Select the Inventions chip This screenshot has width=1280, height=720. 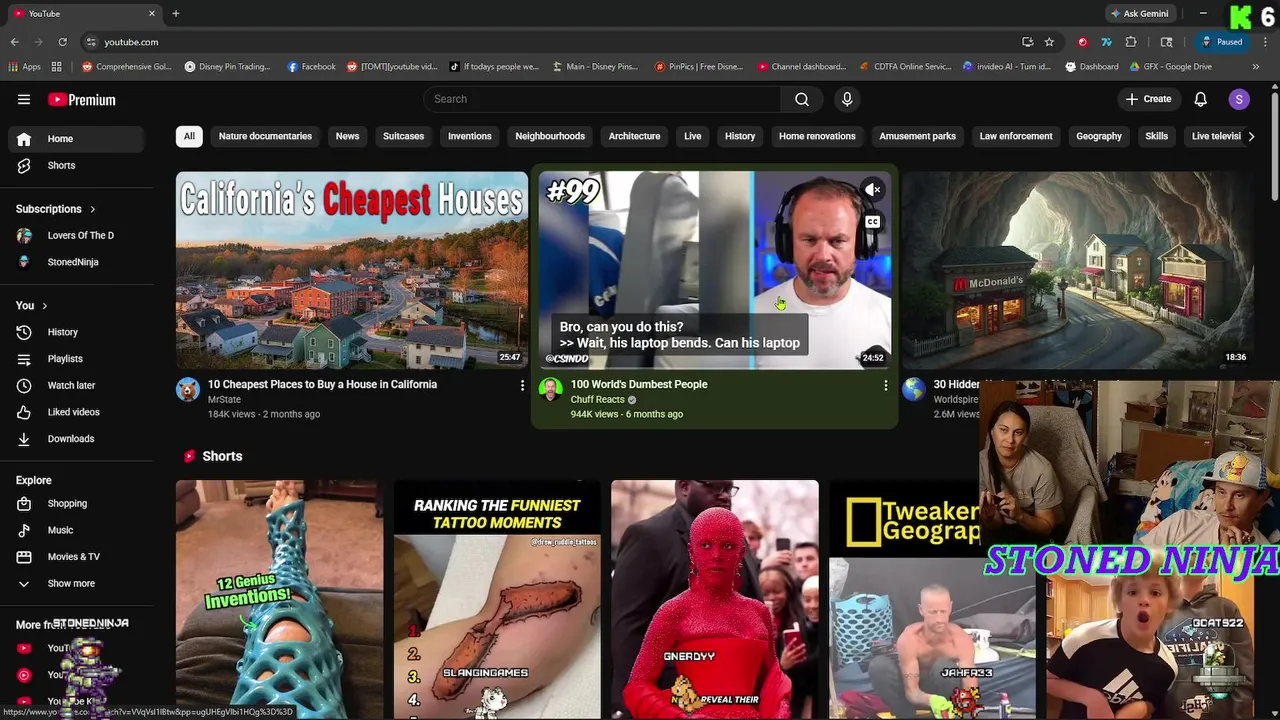[469, 136]
